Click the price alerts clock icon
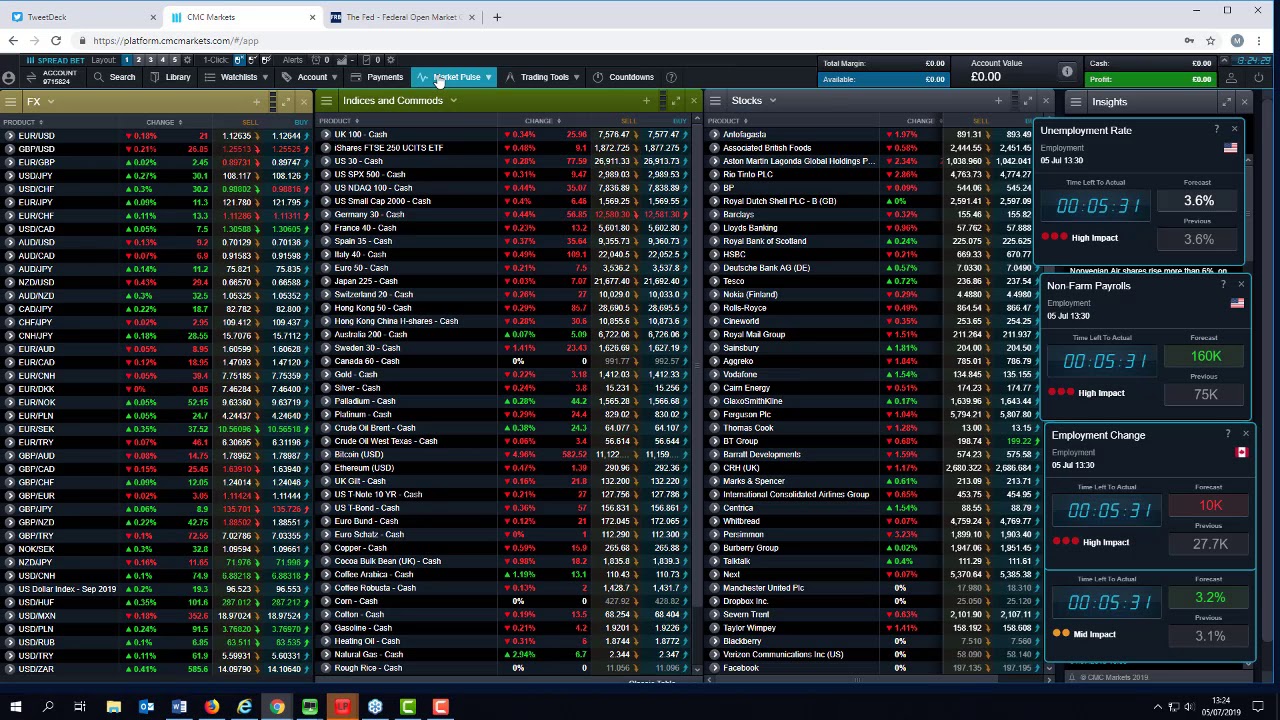Screen dimensions: 1280x720 [x=315, y=60]
